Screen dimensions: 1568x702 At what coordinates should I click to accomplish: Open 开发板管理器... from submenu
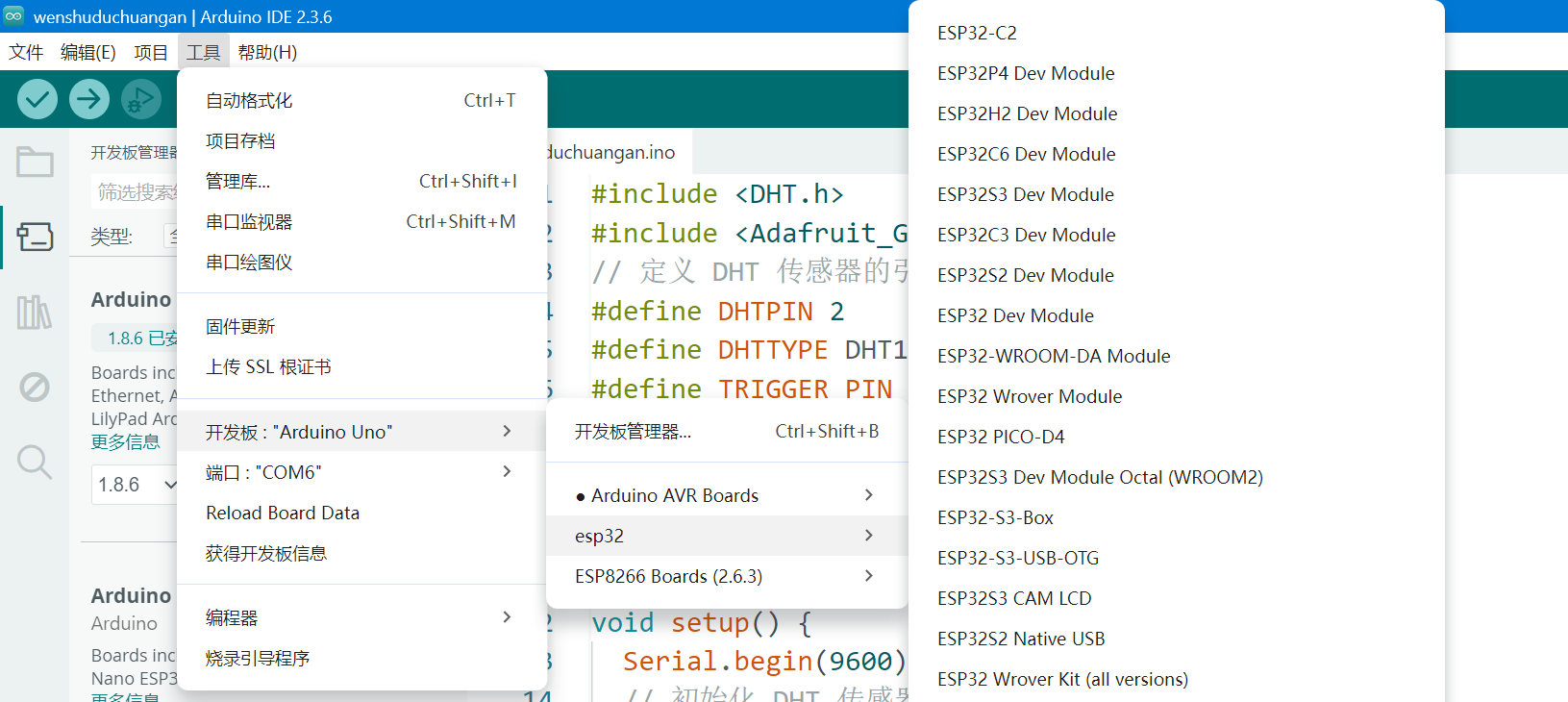tap(727, 432)
